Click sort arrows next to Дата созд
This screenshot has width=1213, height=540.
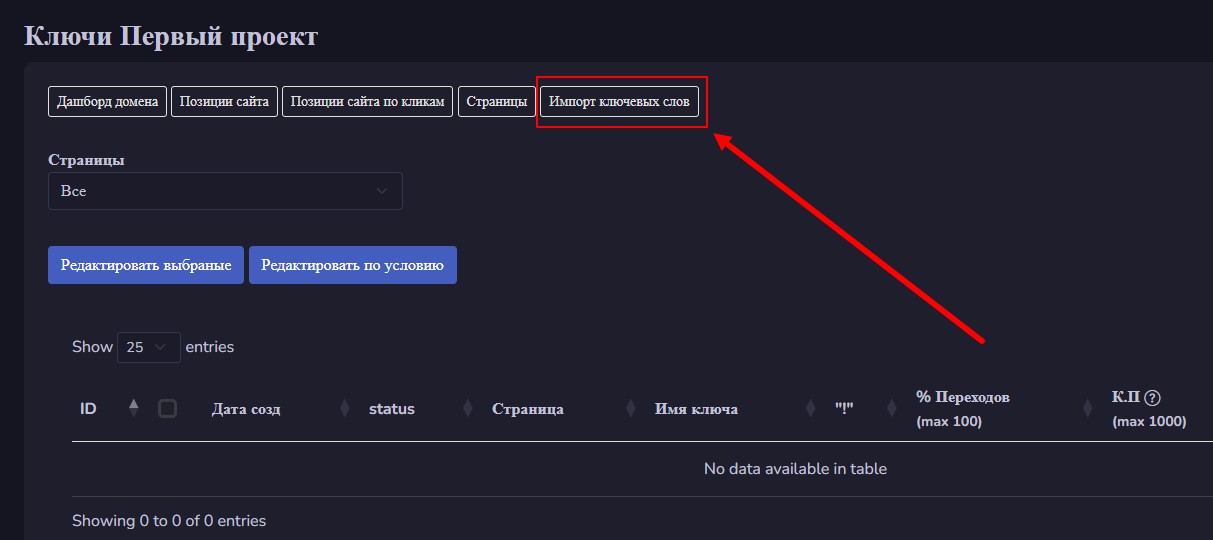coord(344,408)
